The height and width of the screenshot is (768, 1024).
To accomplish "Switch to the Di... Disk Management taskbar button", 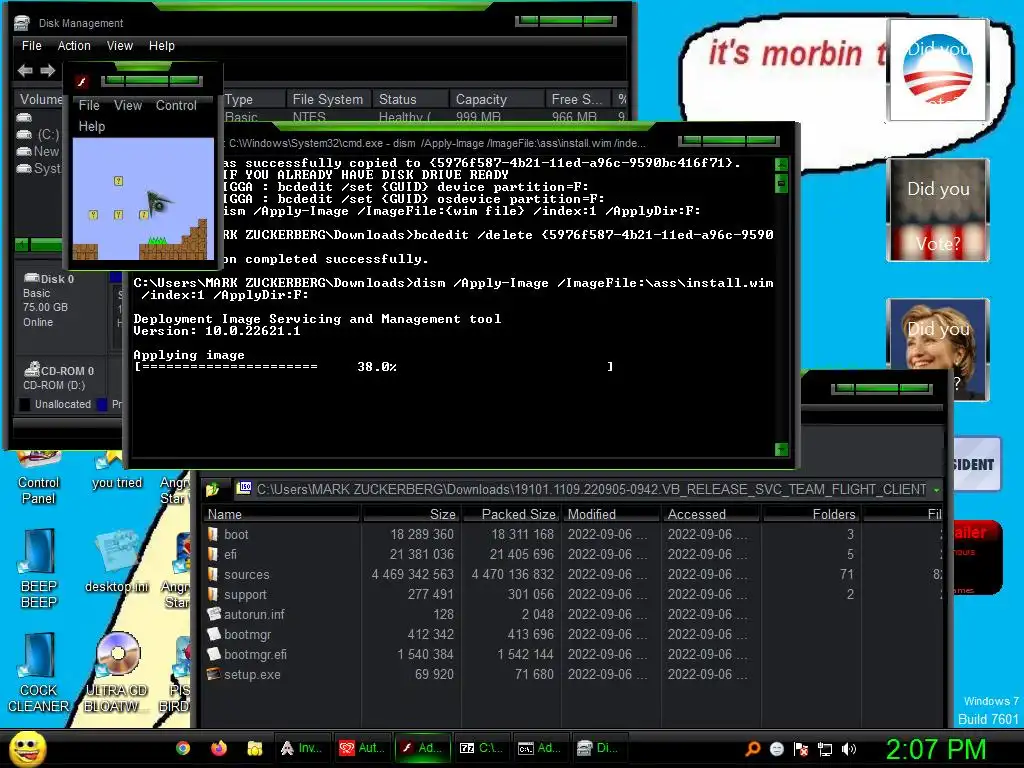I will 599,748.
